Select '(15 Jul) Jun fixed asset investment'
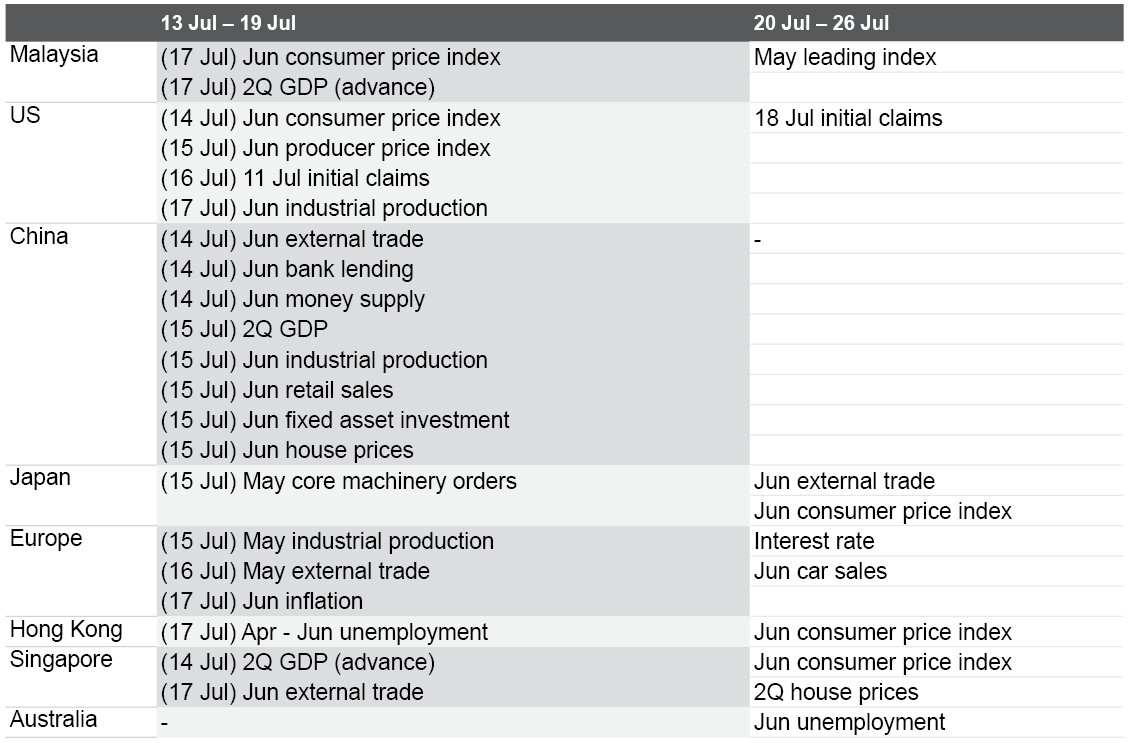 click(335, 420)
